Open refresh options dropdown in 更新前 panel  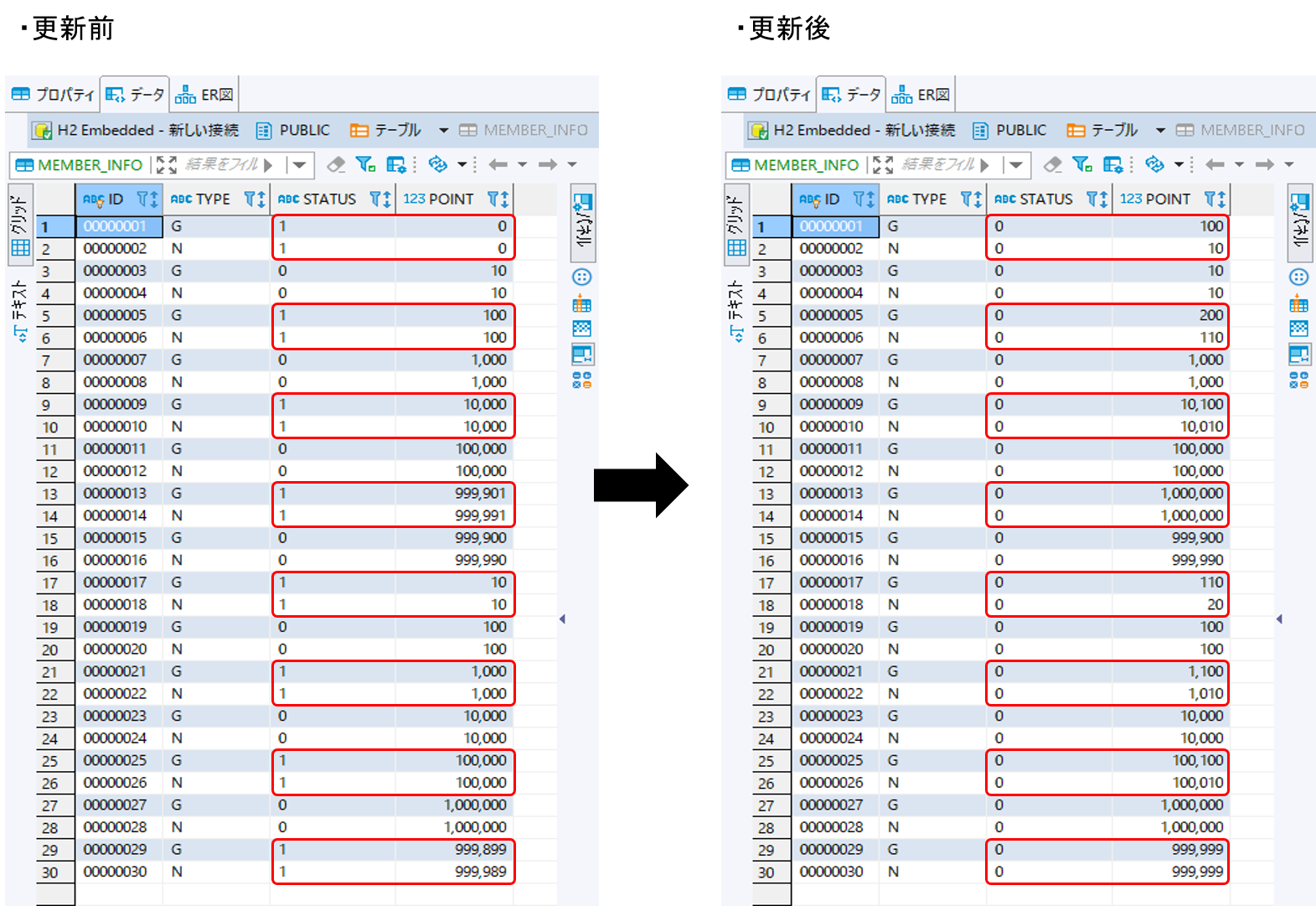coord(462,164)
